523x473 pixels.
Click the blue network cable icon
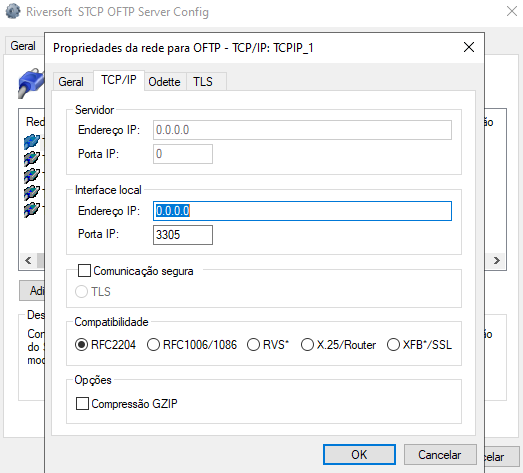pyautogui.click(x=31, y=83)
